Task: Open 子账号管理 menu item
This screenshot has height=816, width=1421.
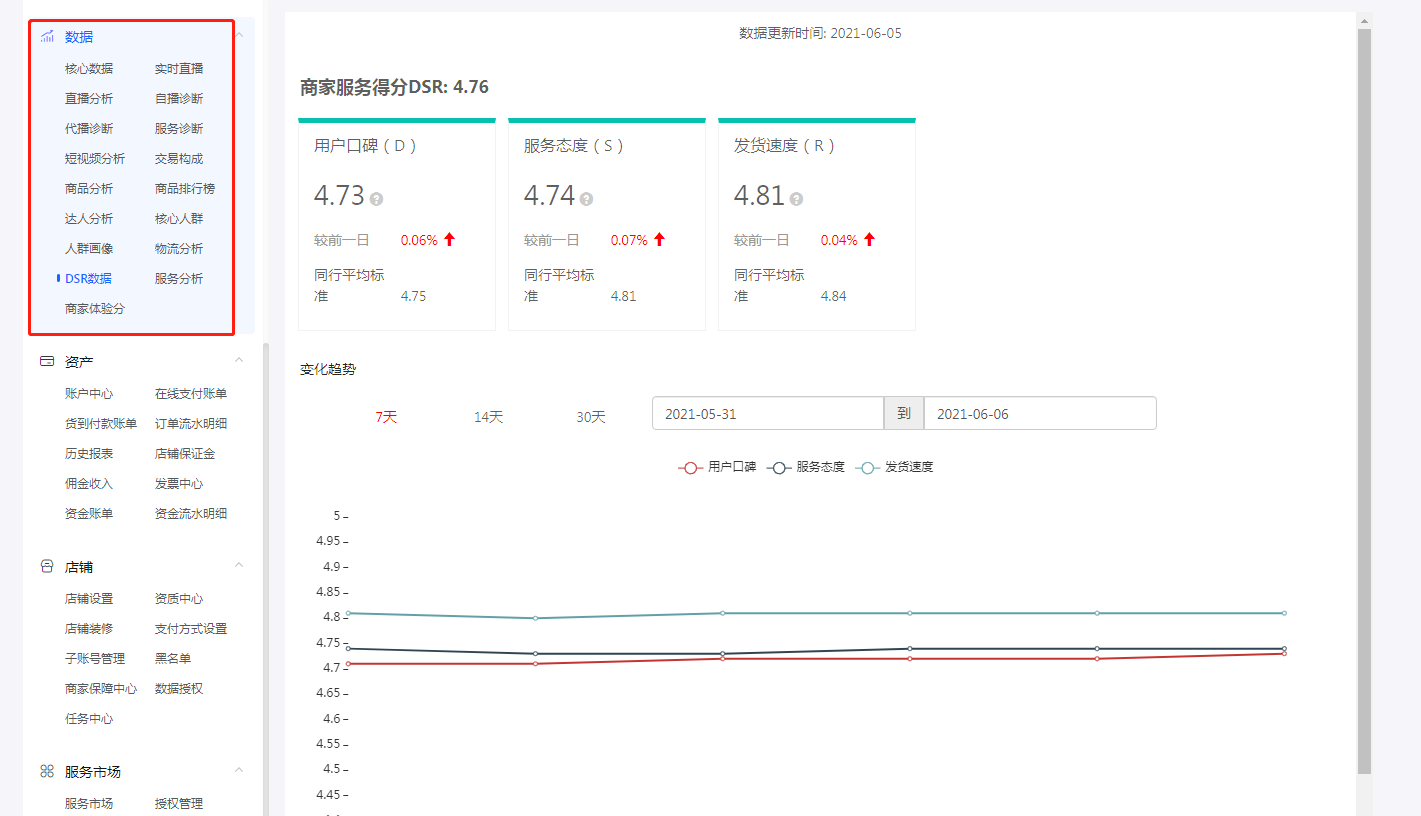Action: coord(95,659)
